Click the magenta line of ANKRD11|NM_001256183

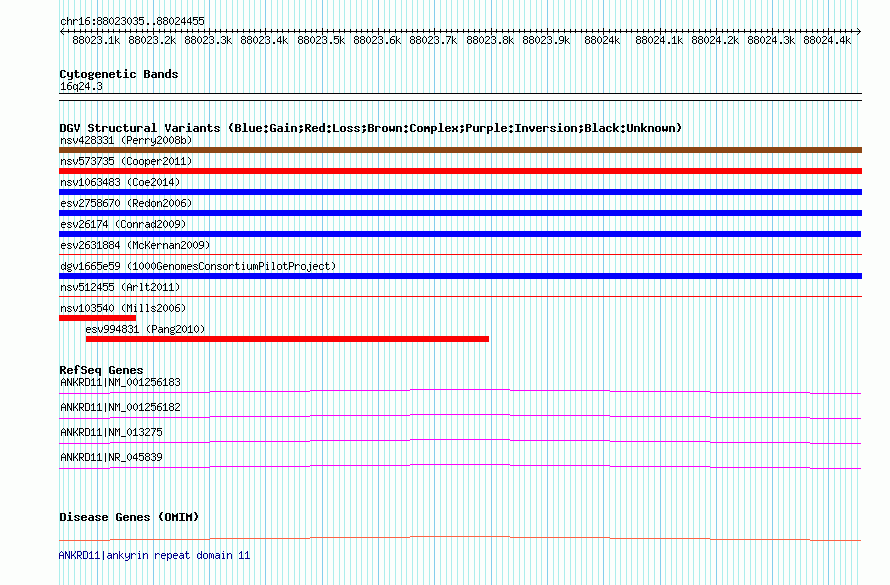coord(460,392)
